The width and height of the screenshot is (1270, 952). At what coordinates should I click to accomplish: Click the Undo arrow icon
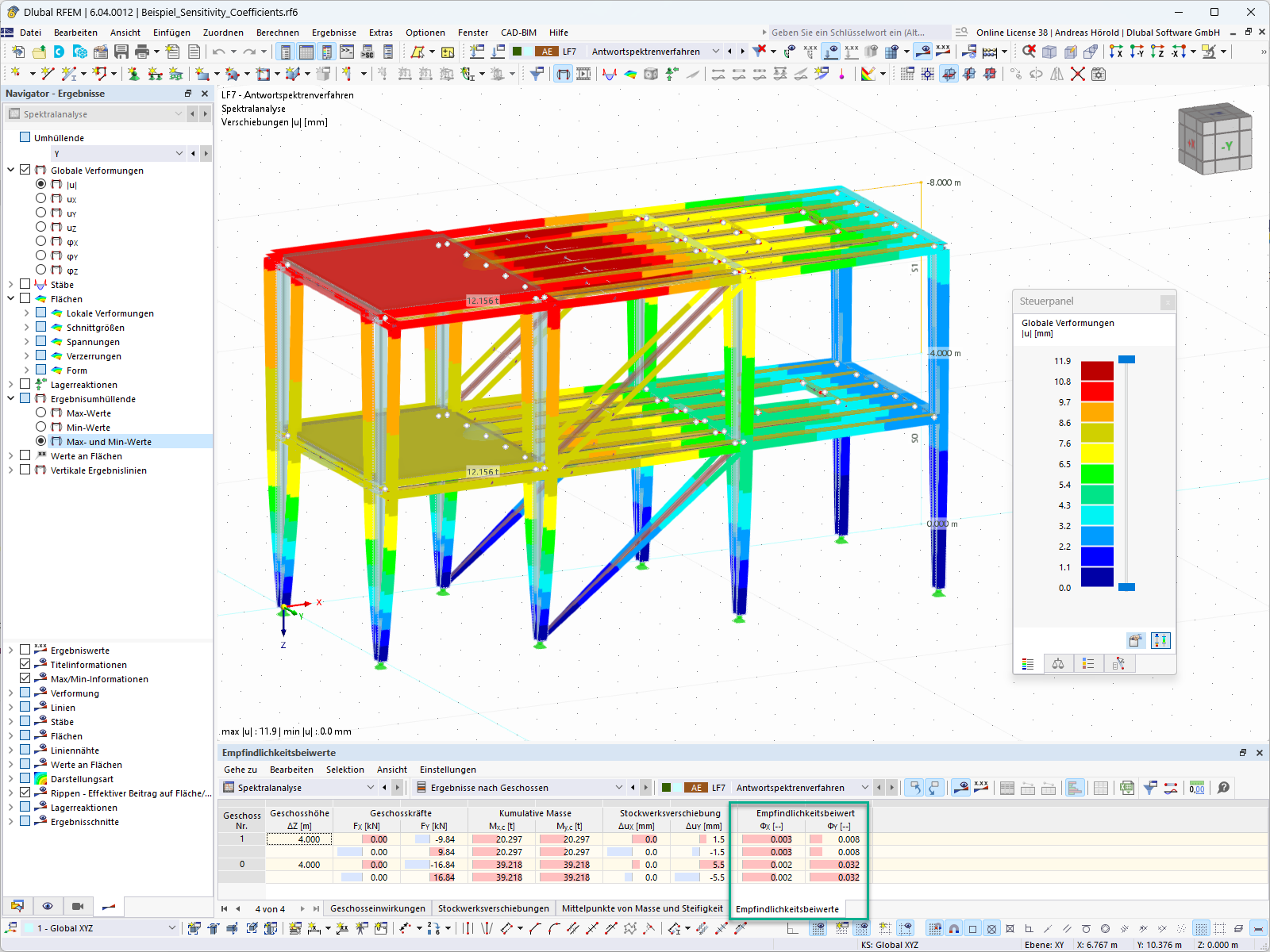[218, 52]
